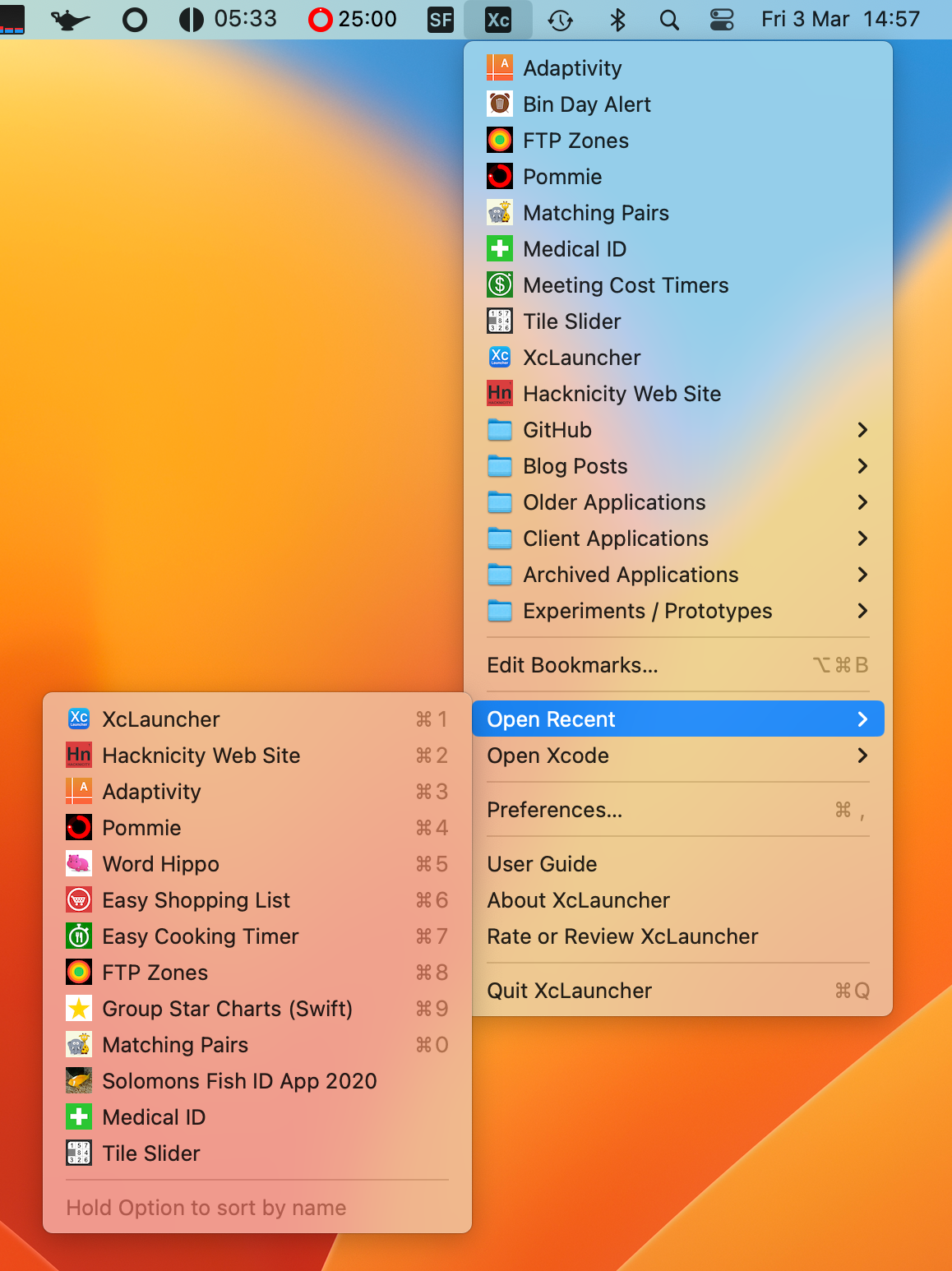
Task: Choose Preferences… from the menu
Action: pyautogui.click(x=554, y=810)
